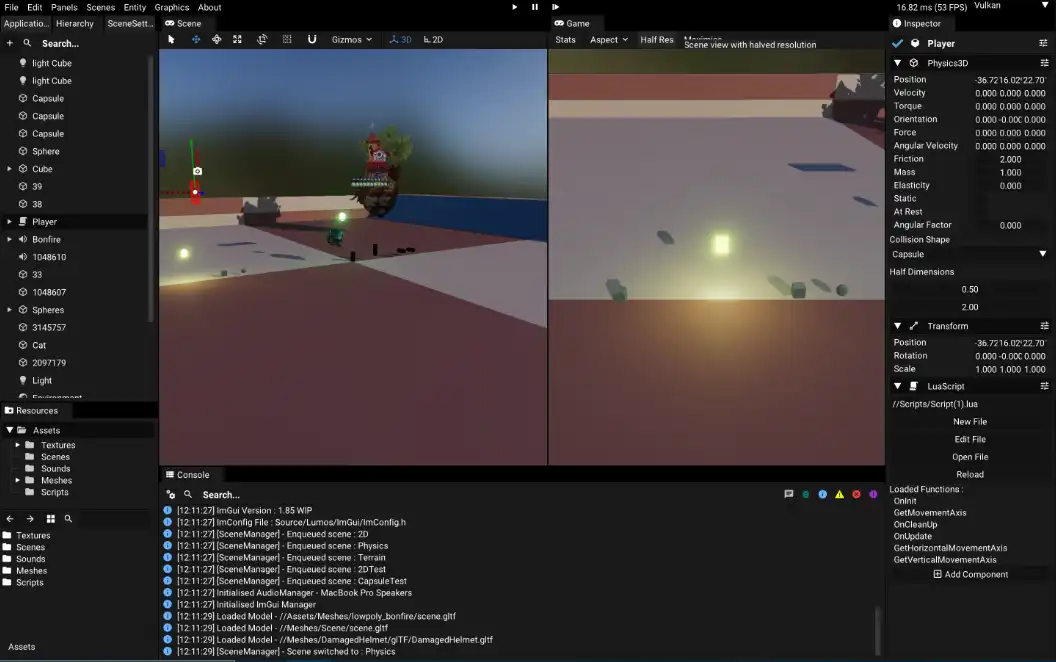Open Physics3D component settings icon
1056x662 pixels.
coord(1044,63)
